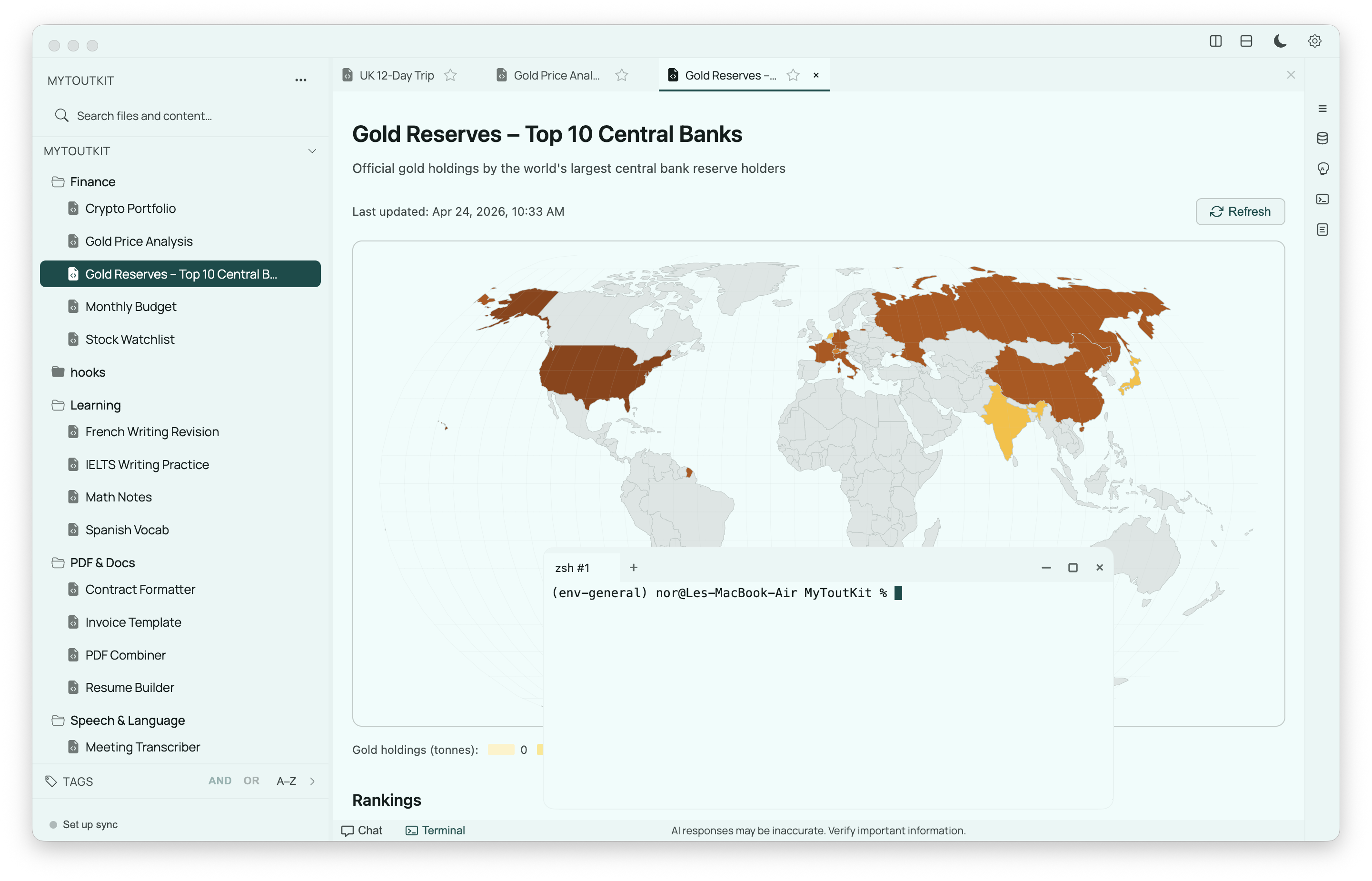Click the lightest legend swatch near 0

(x=501, y=750)
